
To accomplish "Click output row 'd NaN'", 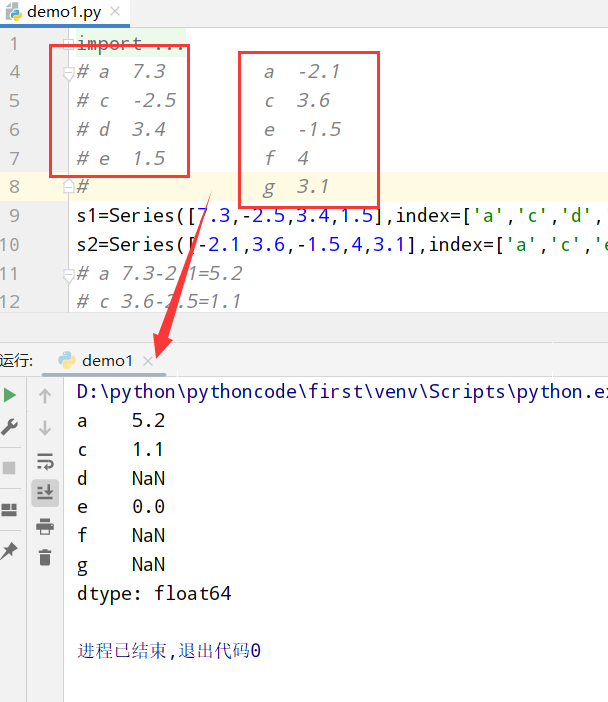I will pos(121,478).
